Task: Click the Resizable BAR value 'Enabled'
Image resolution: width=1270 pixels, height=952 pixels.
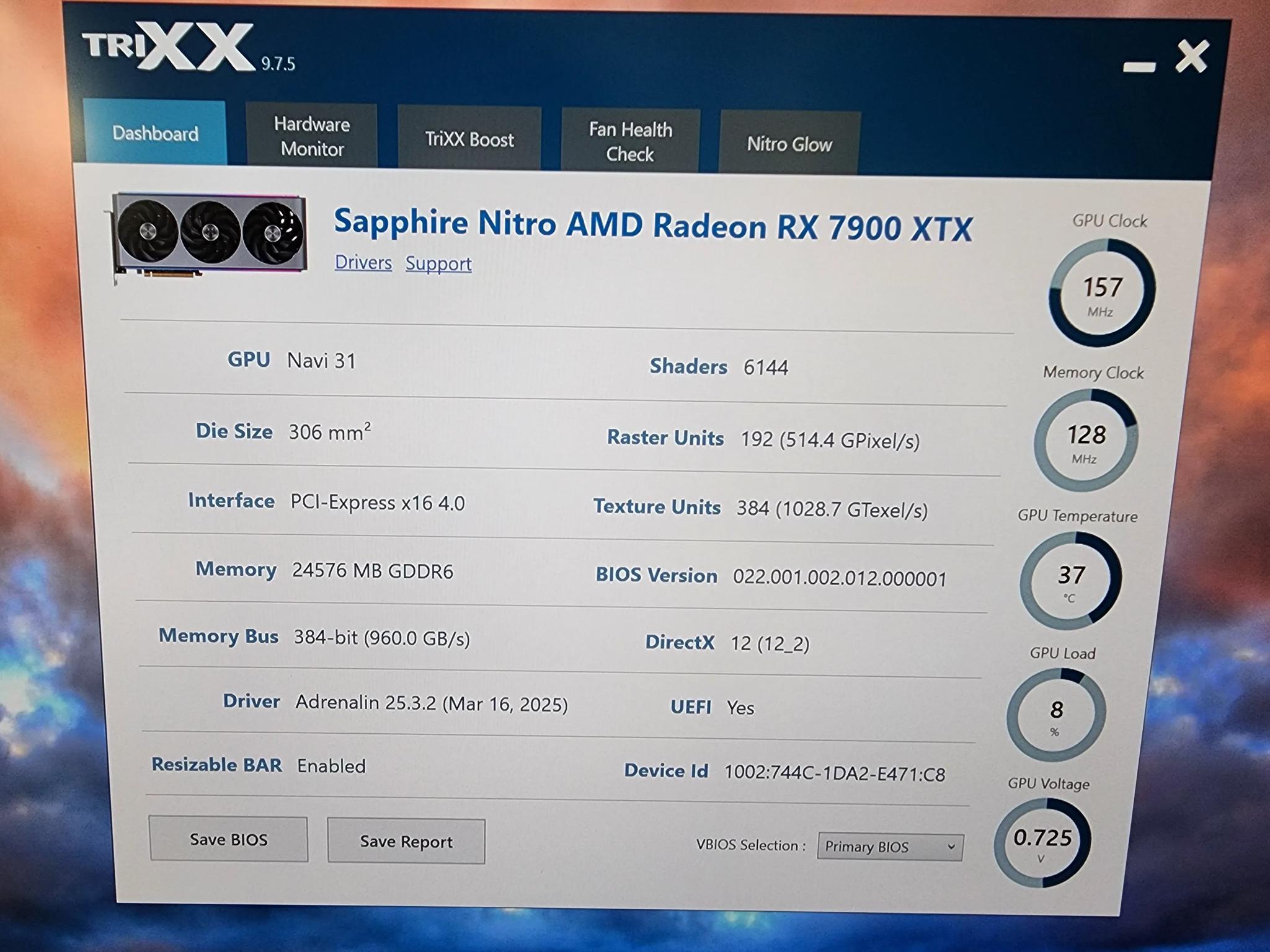Action: pos(331,766)
